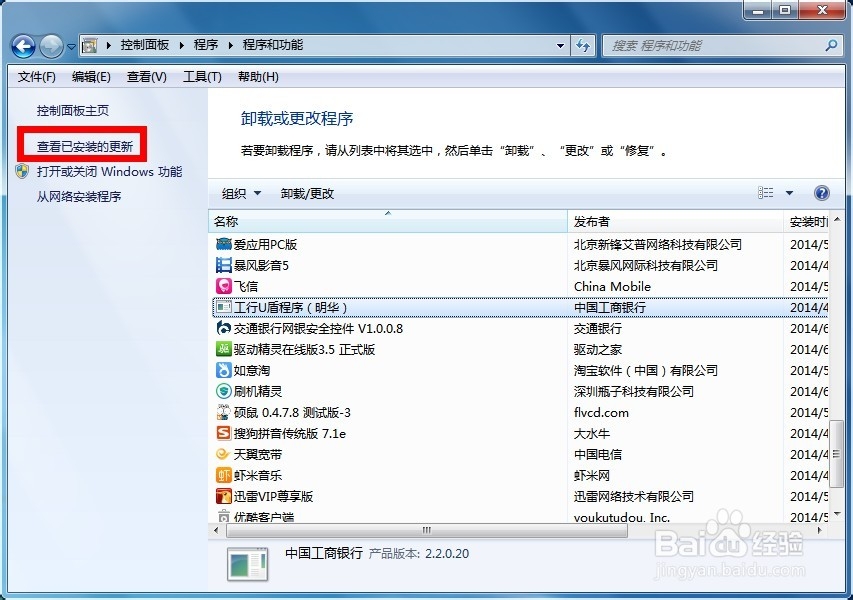
Task: Click the Forward navigation arrow button
Action: (52, 46)
